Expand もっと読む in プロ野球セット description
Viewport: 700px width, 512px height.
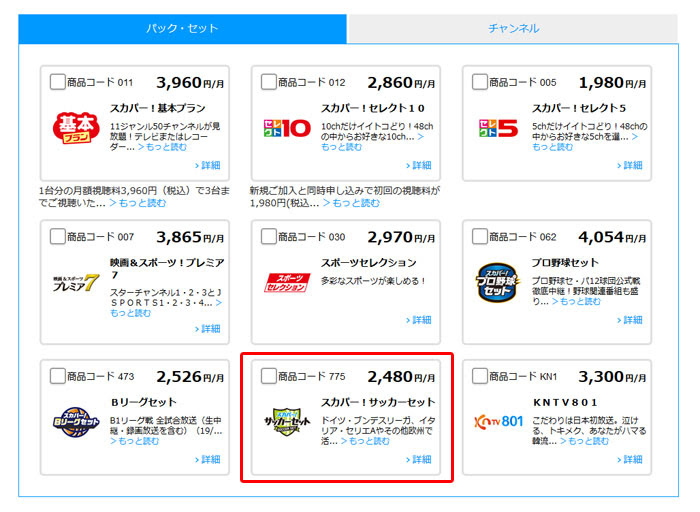[576, 301]
